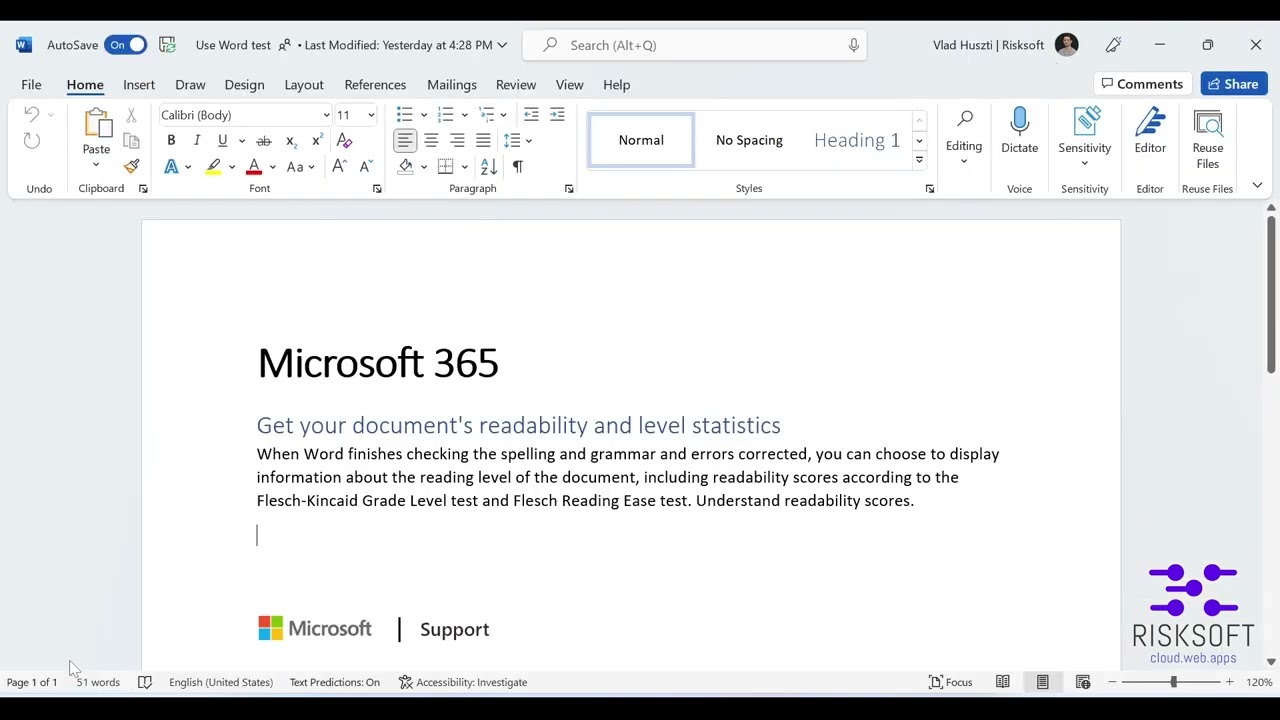Center the paragraph text
The height and width of the screenshot is (720, 1280).
[x=431, y=141]
